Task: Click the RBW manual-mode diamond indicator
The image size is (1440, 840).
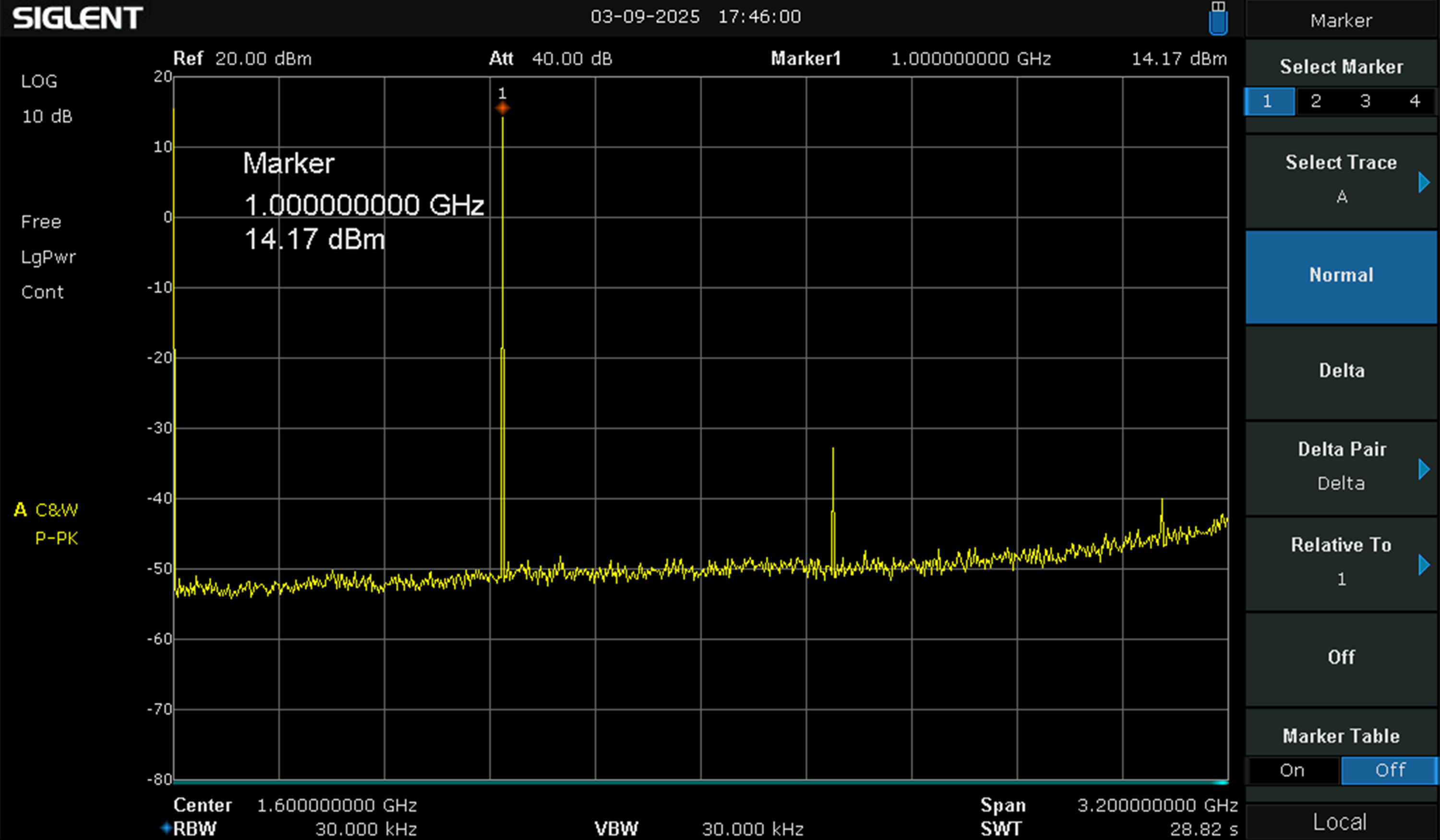Action: tap(166, 828)
